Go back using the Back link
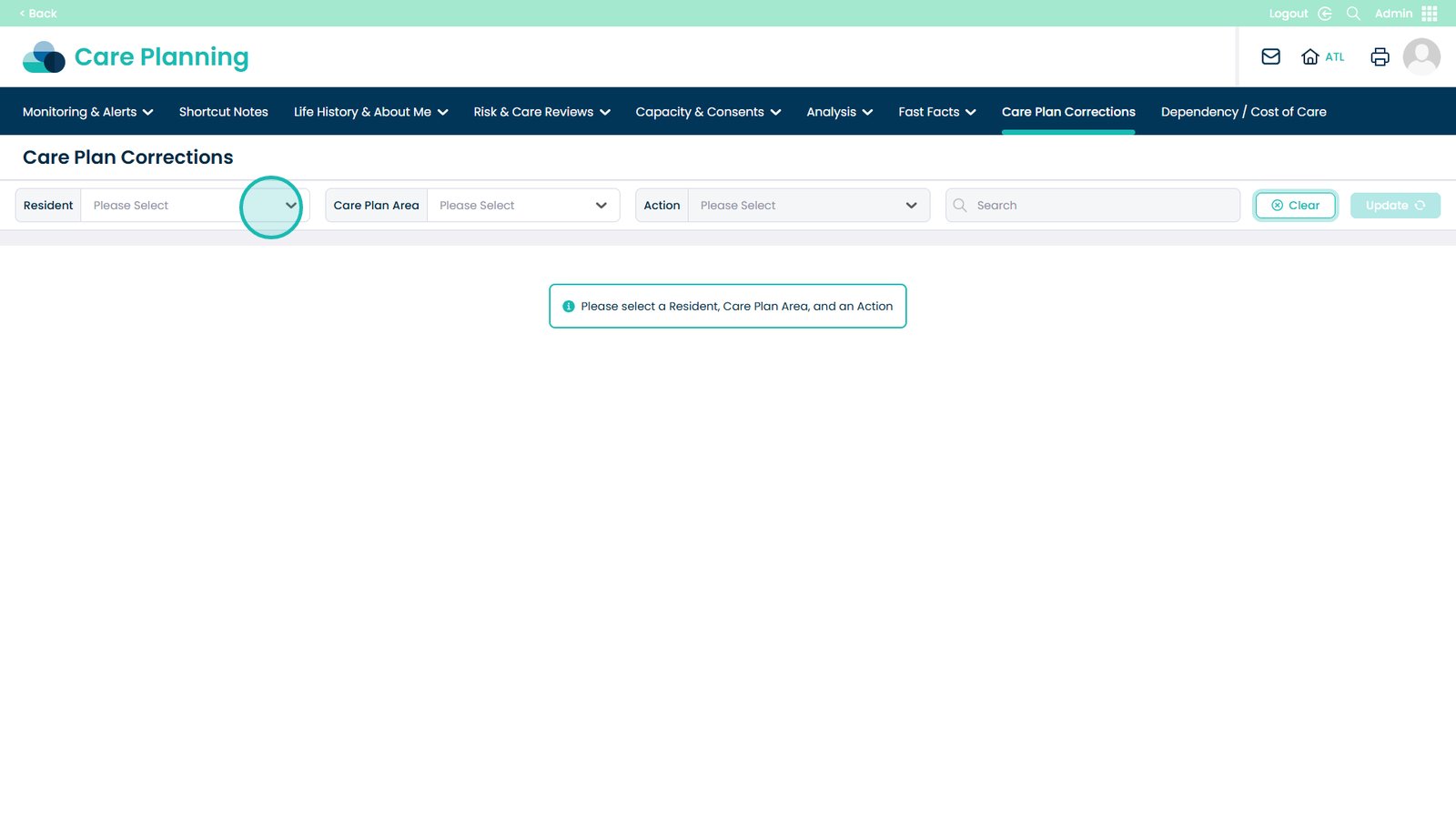This screenshot has width=1456, height=819. [38, 14]
